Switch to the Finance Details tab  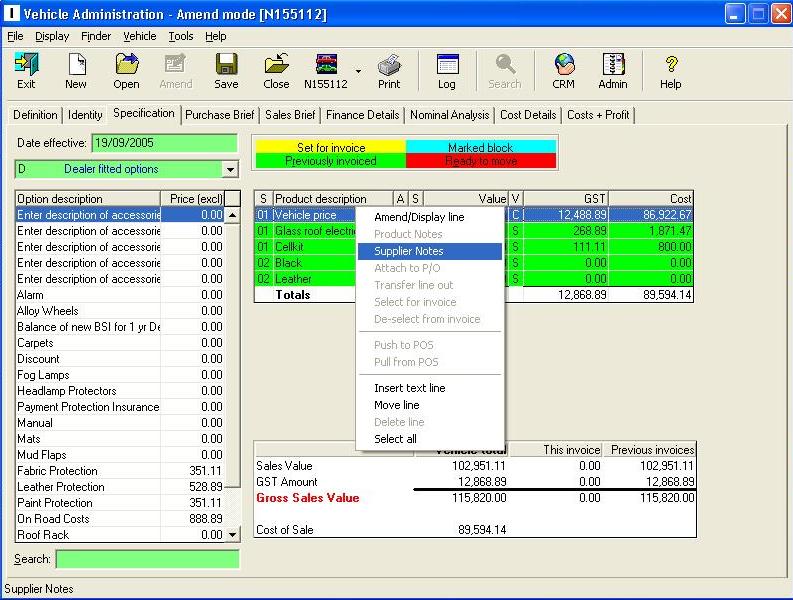(x=363, y=115)
